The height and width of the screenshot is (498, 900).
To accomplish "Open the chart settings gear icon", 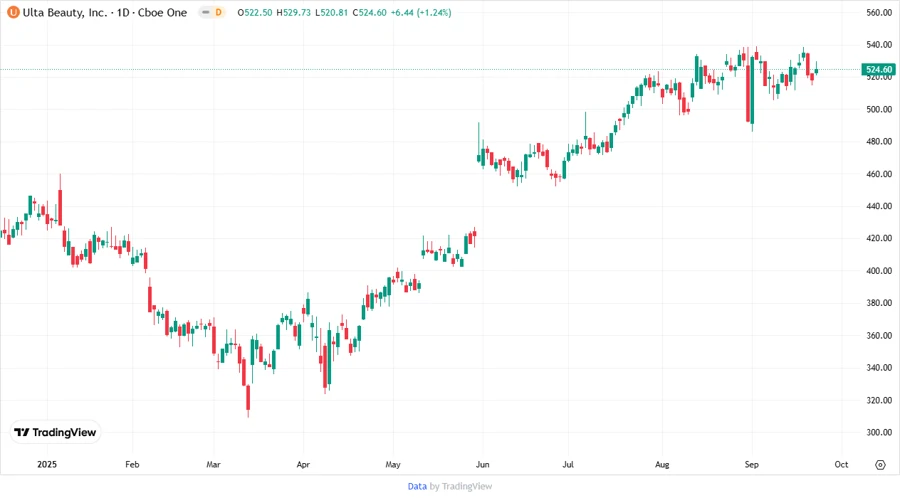I will [880, 465].
